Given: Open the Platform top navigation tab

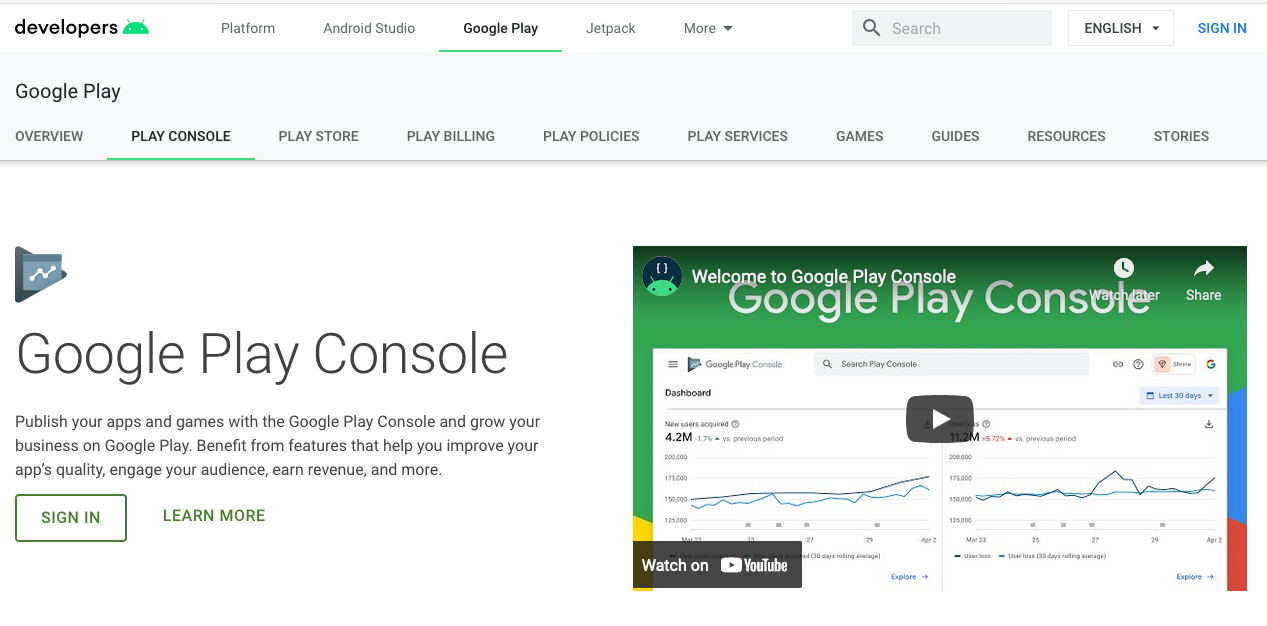Looking at the screenshot, I should pyautogui.click(x=248, y=28).
